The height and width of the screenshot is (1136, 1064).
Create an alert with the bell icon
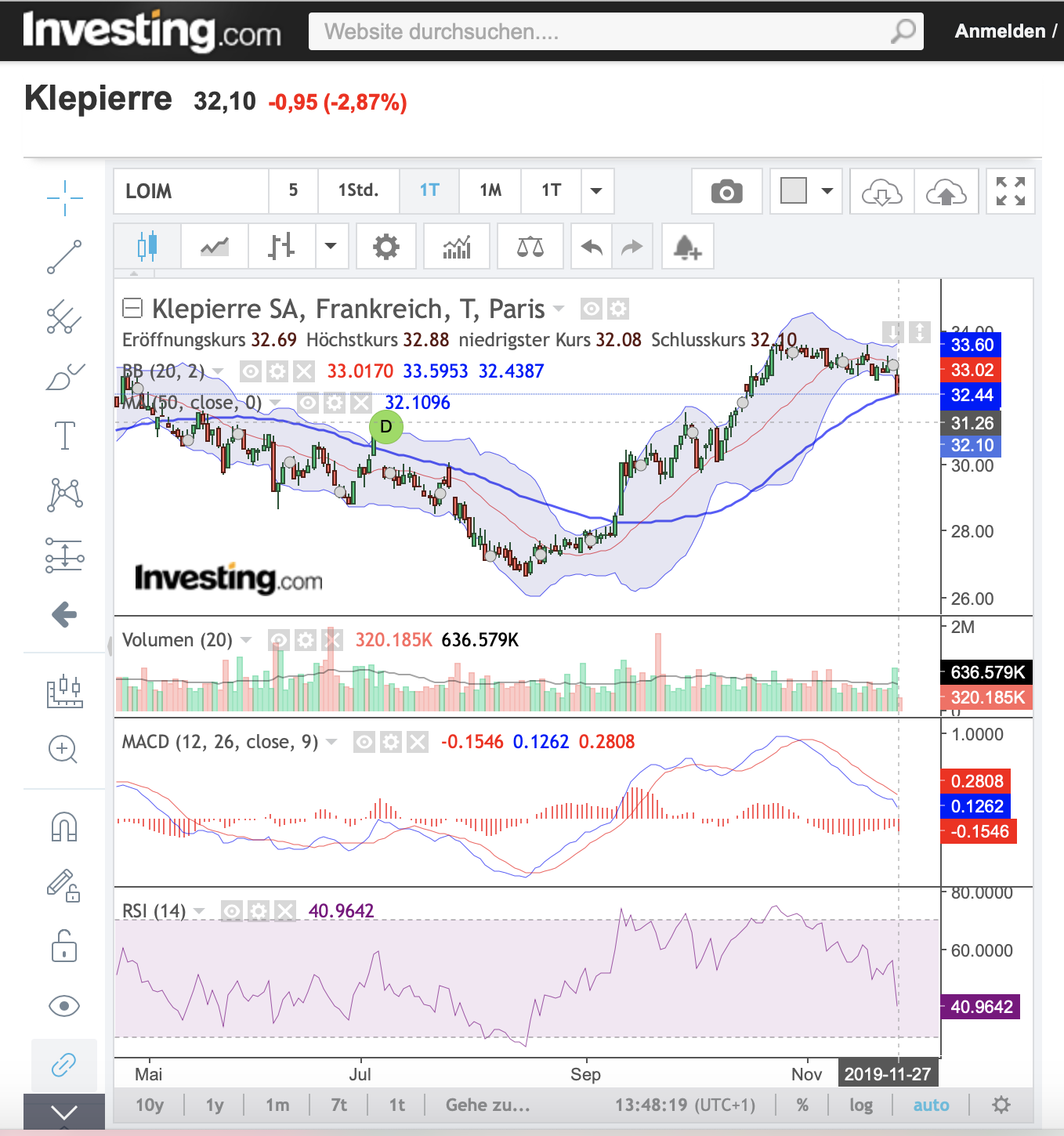[687, 247]
